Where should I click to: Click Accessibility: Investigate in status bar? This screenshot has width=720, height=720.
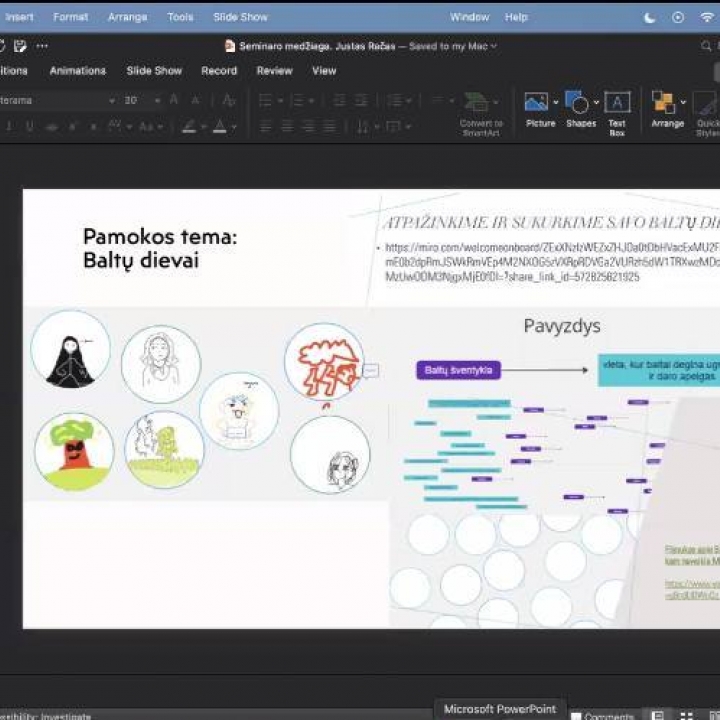45,716
